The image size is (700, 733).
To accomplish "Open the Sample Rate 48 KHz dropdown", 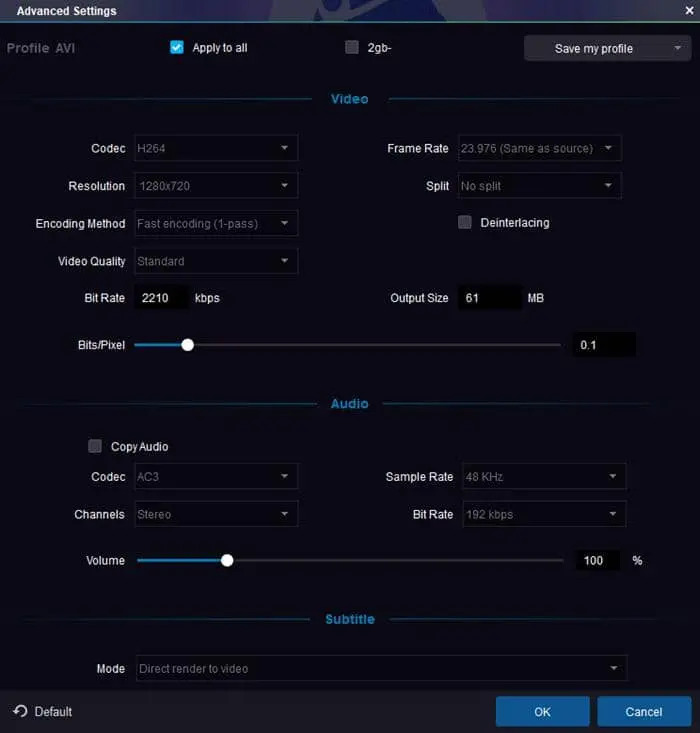I will pos(542,477).
